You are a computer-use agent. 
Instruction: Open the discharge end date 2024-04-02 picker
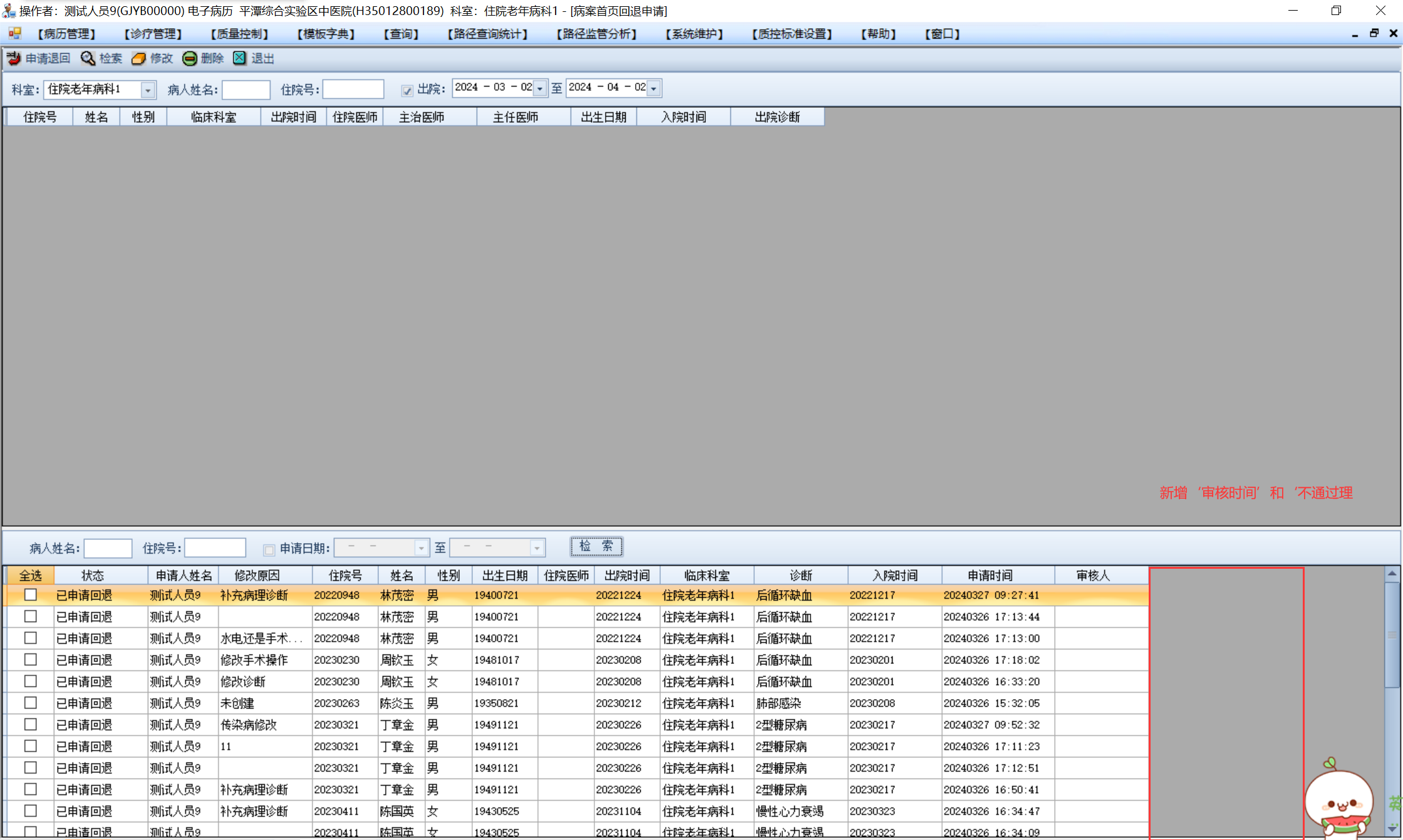click(x=654, y=89)
